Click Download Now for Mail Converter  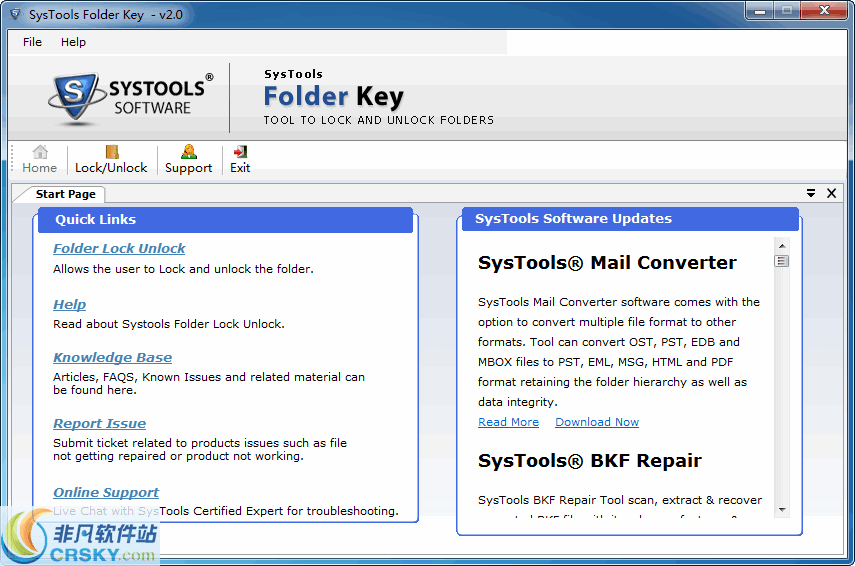[x=597, y=422]
